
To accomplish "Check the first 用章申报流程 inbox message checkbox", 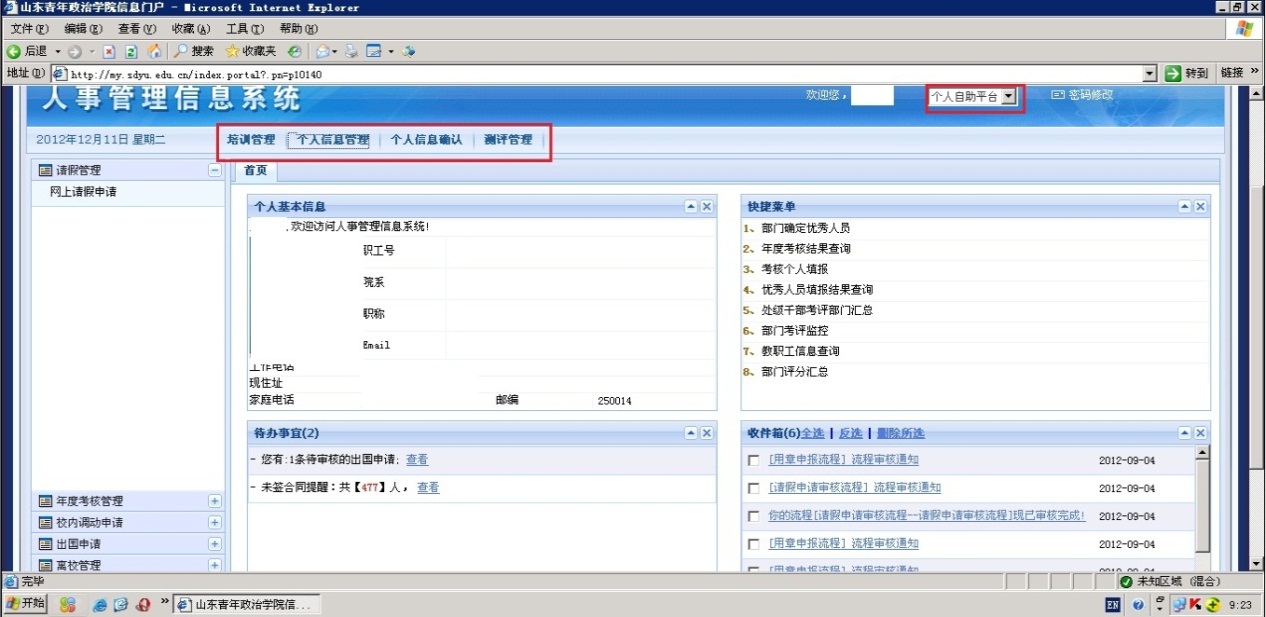I will click(x=754, y=460).
